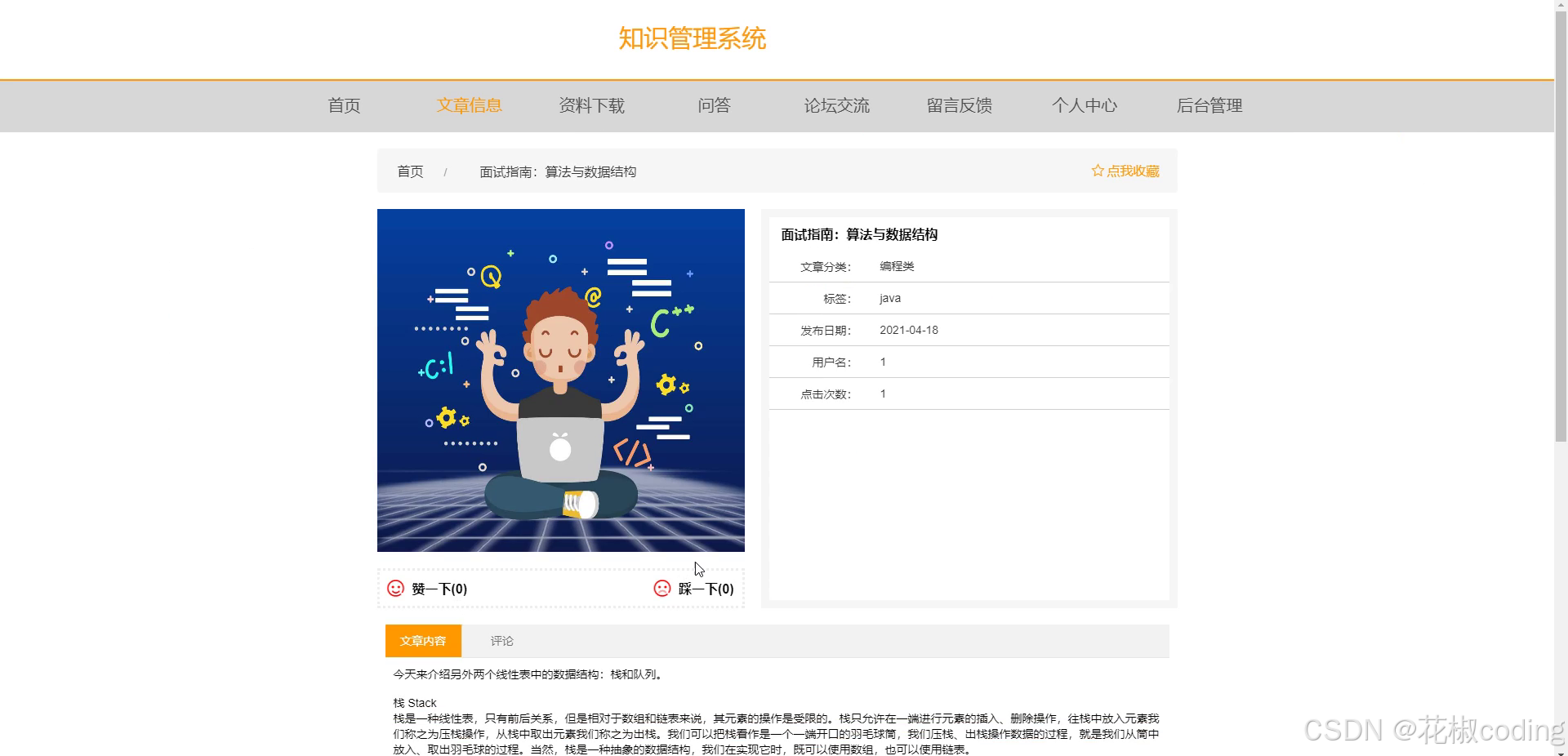The height and width of the screenshot is (756, 1568).
Task: Click the 点我收藏 favorite link
Action: (1134, 171)
